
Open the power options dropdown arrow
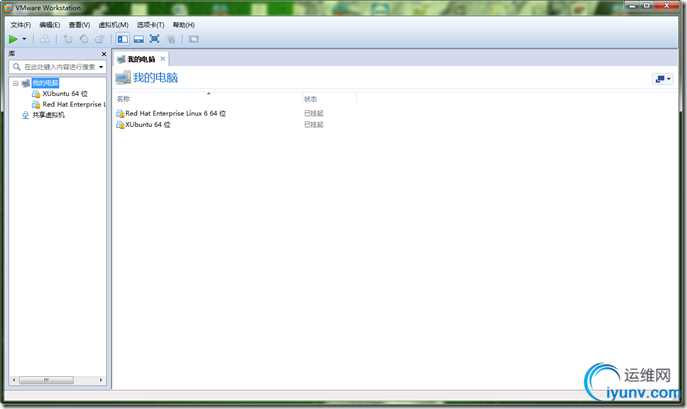click(x=25, y=39)
